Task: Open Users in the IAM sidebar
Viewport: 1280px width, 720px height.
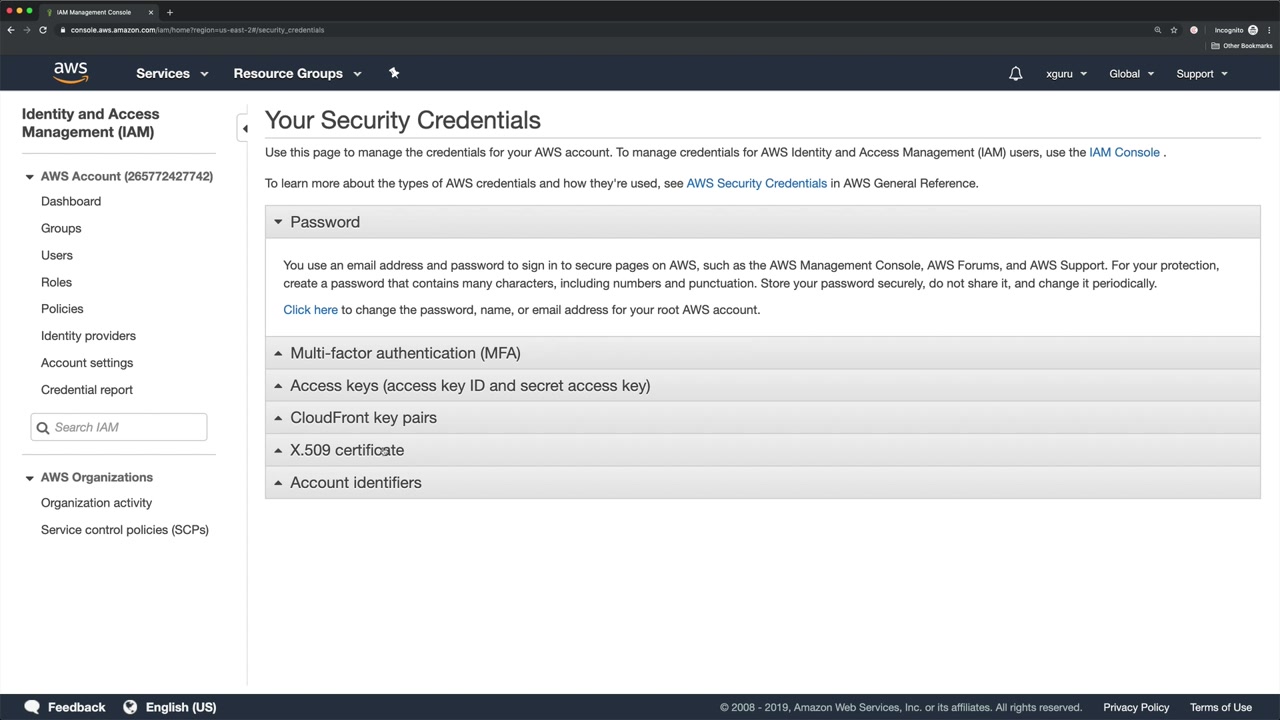Action: tap(57, 255)
